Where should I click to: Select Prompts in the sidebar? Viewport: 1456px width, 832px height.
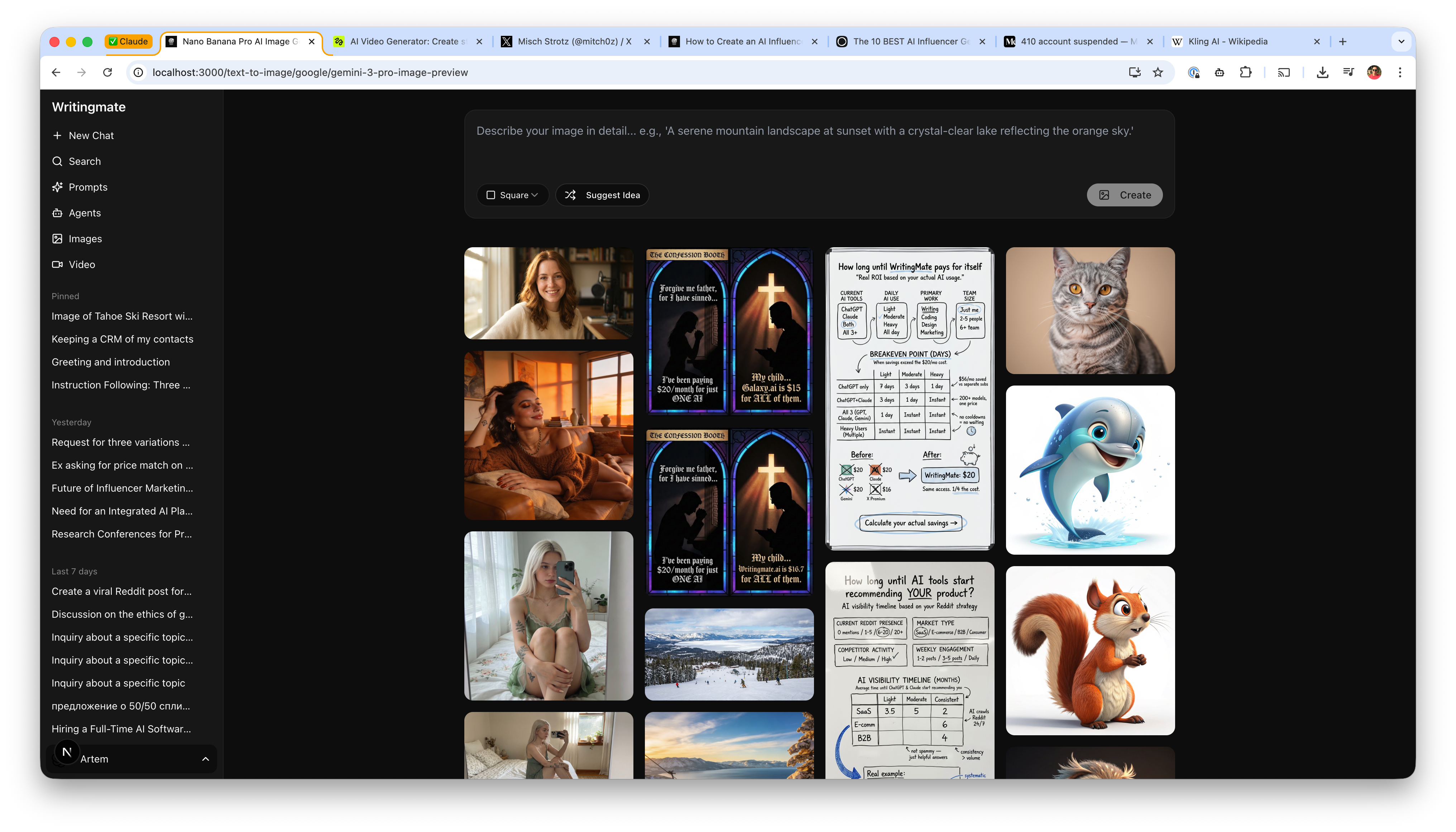coord(87,187)
